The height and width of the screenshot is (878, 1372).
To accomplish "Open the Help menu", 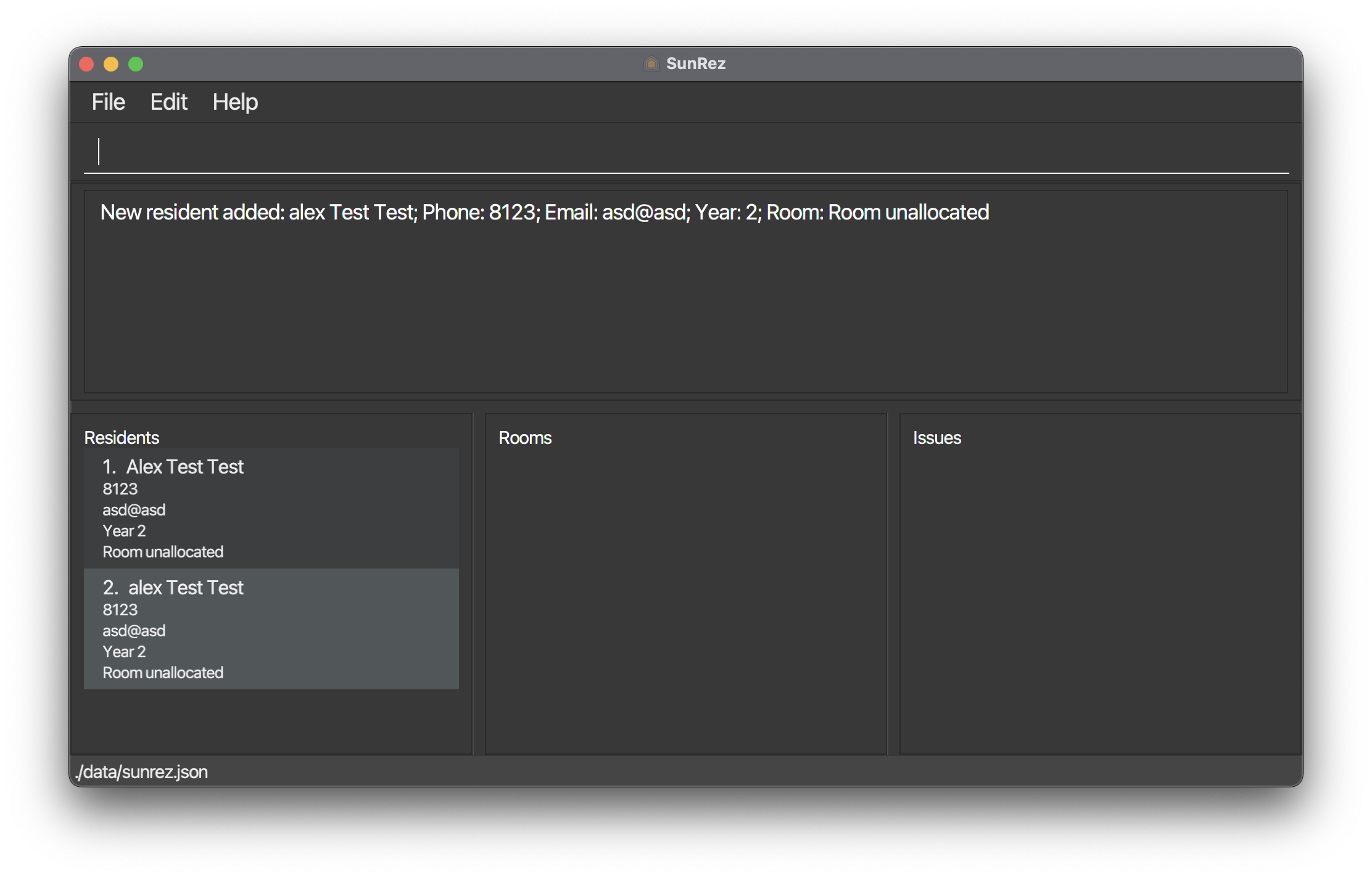I will 235,102.
